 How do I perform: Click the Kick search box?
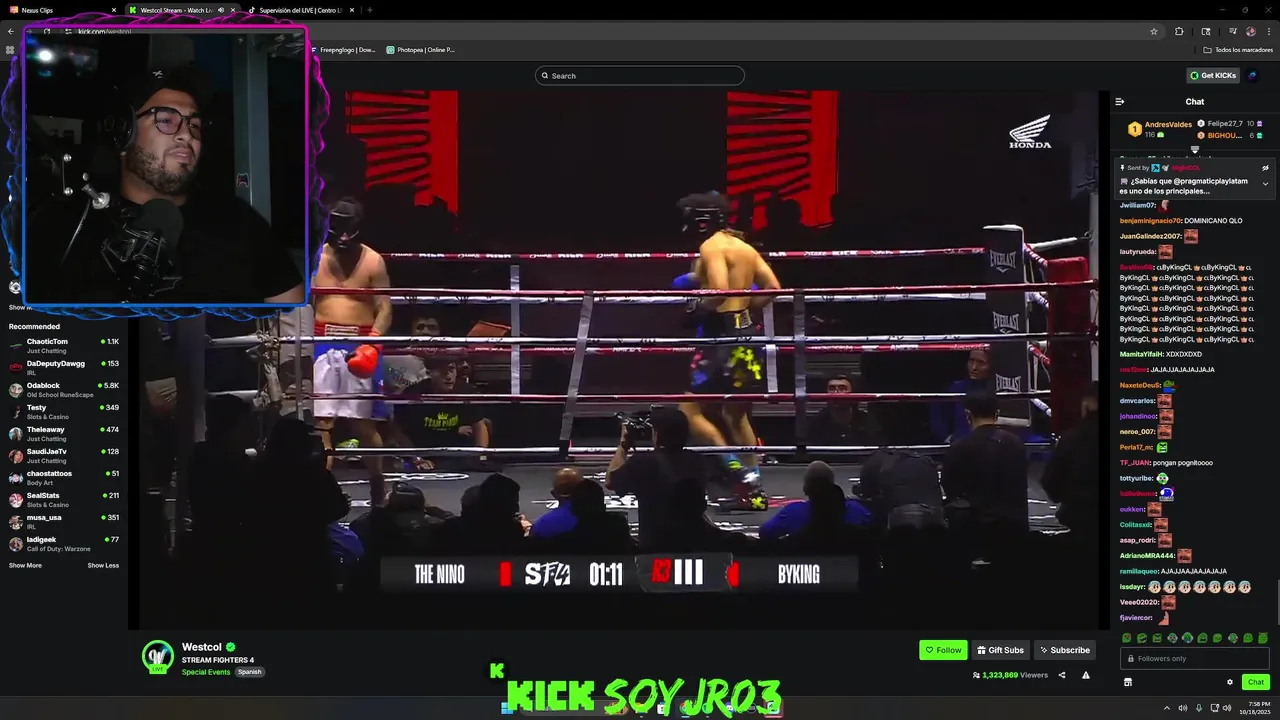[x=640, y=75]
